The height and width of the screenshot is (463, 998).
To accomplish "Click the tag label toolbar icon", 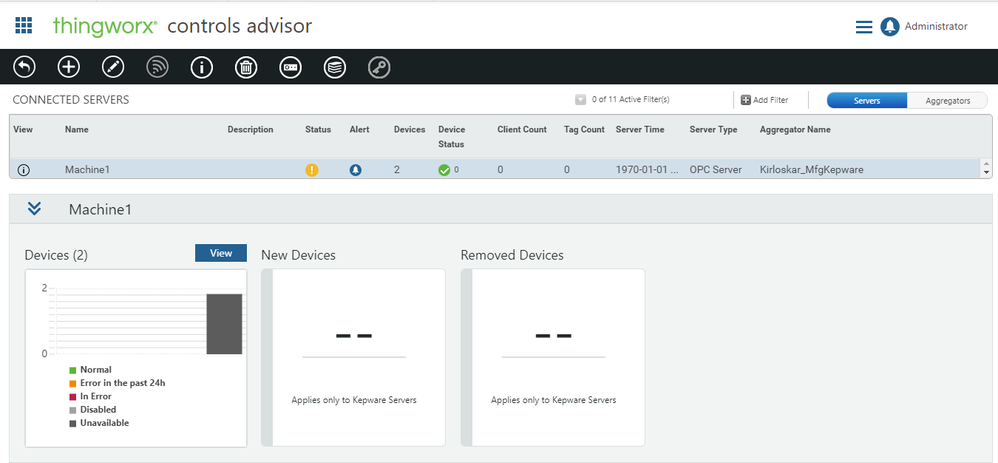I will coord(290,67).
